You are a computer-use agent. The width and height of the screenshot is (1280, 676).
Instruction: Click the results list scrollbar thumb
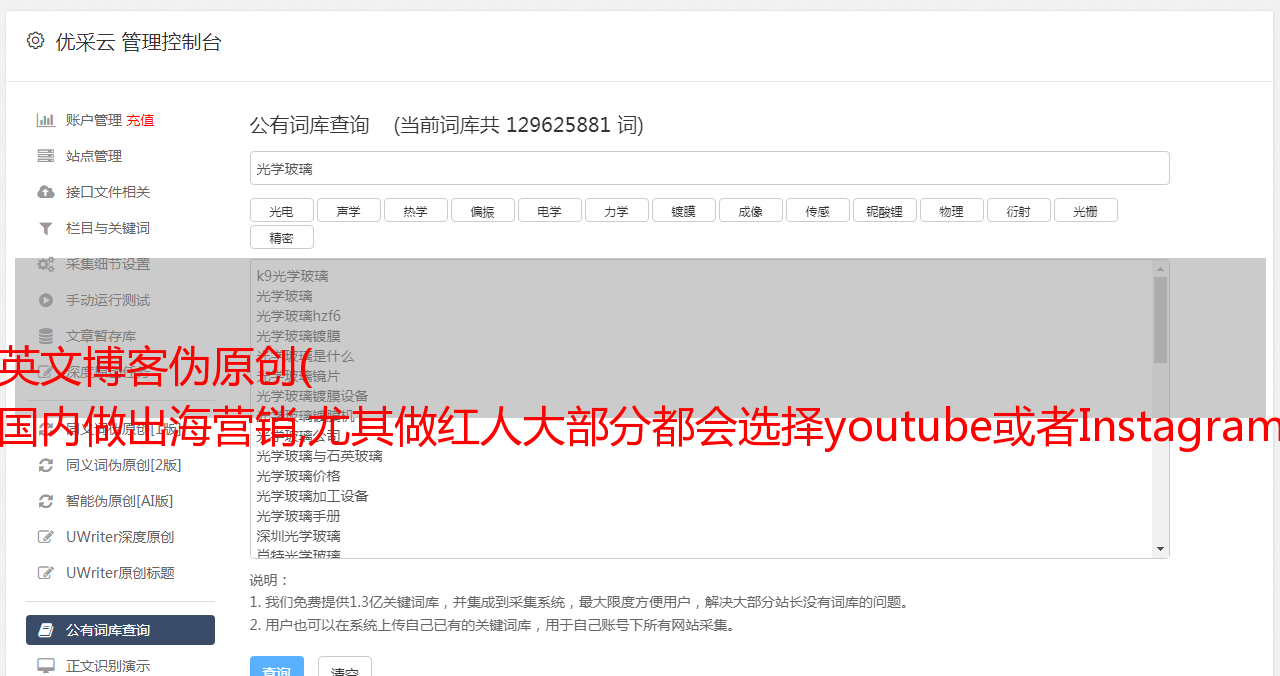[1160, 320]
